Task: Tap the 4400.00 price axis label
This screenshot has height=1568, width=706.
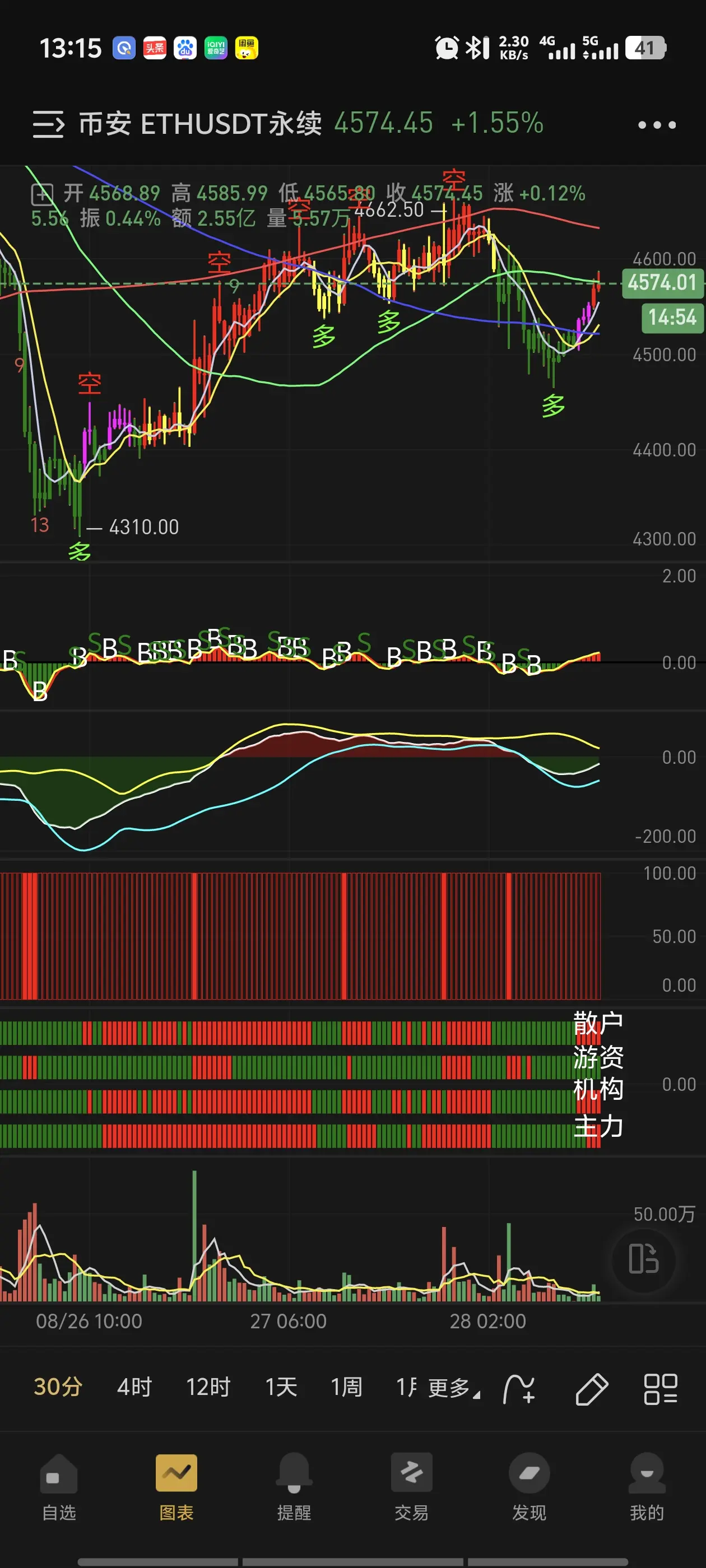Action: (x=664, y=450)
